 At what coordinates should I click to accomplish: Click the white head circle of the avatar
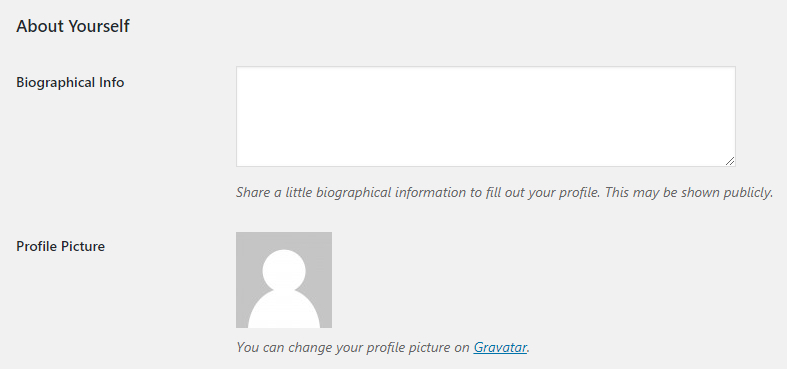click(284, 270)
